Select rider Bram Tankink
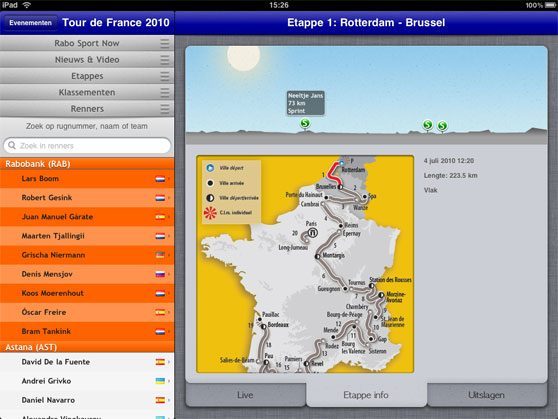The image size is (558, 419). click(87, 331)
